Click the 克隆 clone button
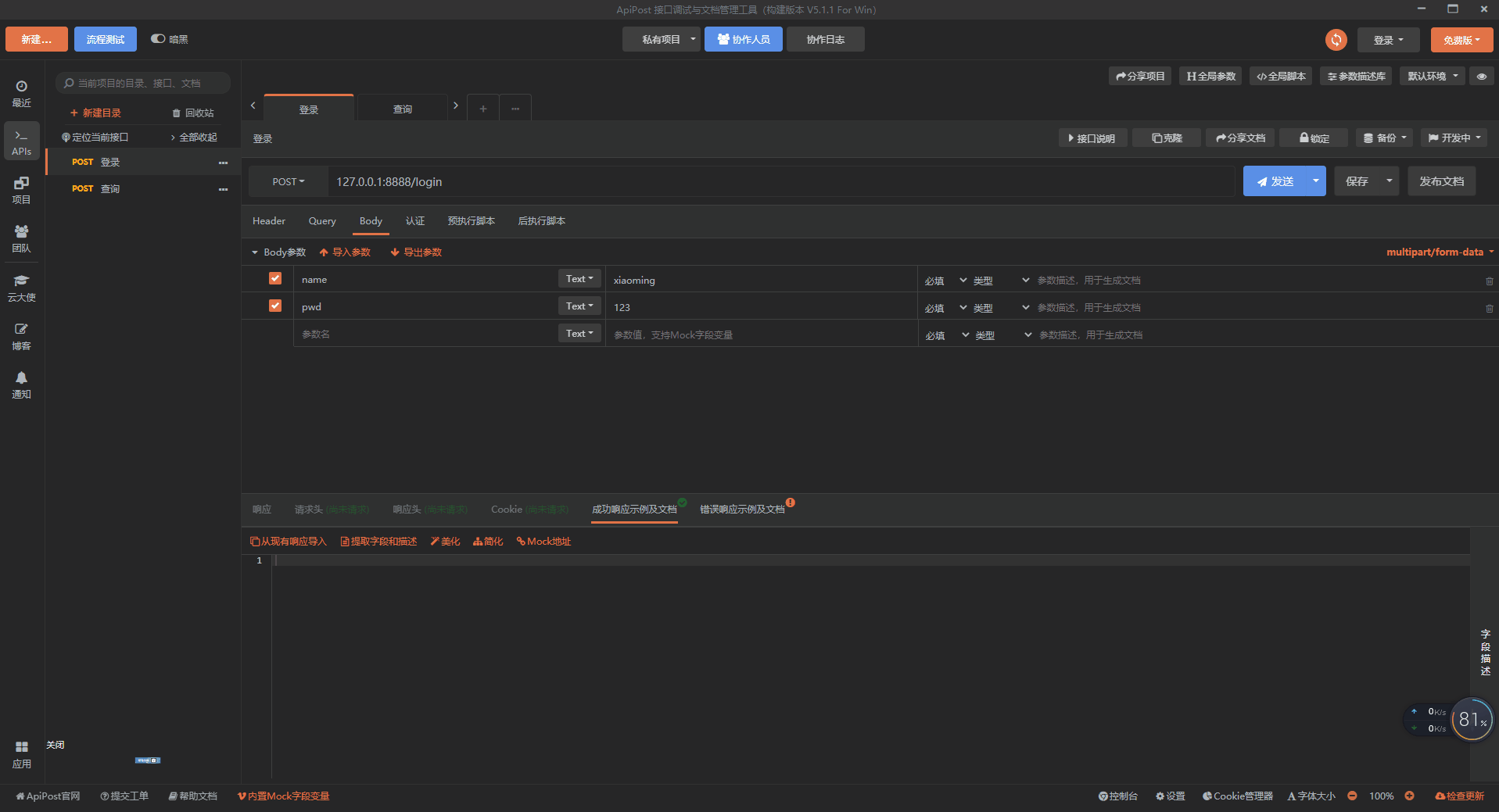 [1167, 138]
